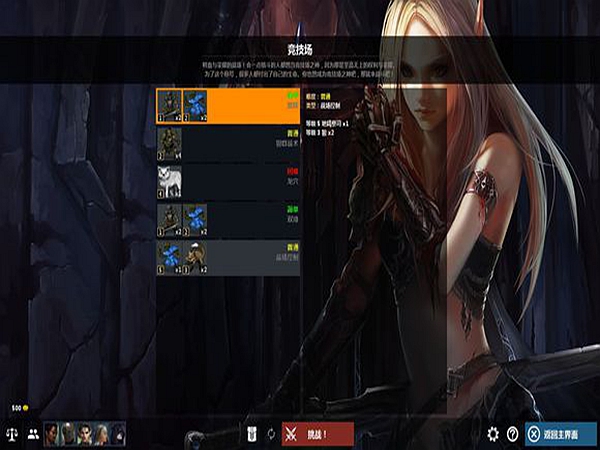Click the scroll banner icon beside refresh
Screen dimensions: 600x450
point(252,434)
